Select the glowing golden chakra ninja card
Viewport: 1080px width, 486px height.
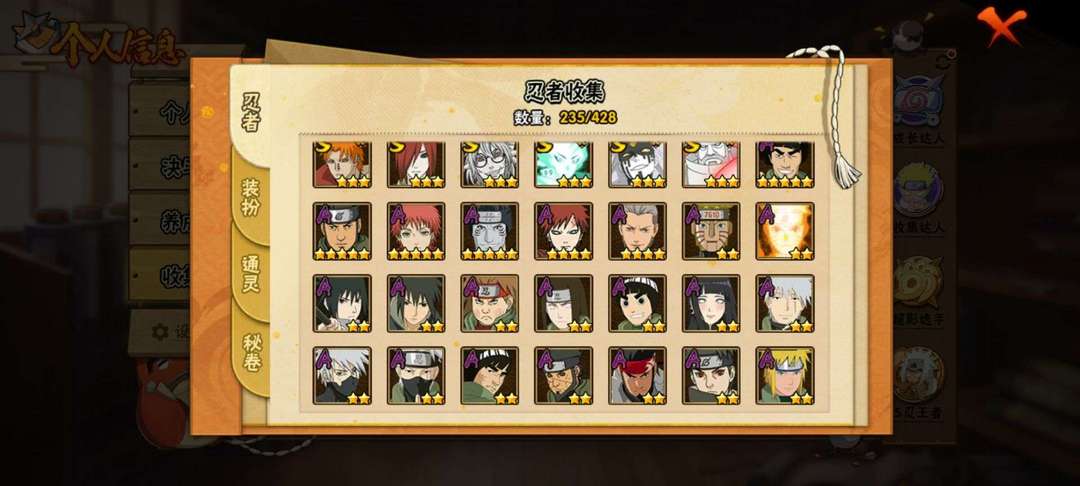(785, 231)
